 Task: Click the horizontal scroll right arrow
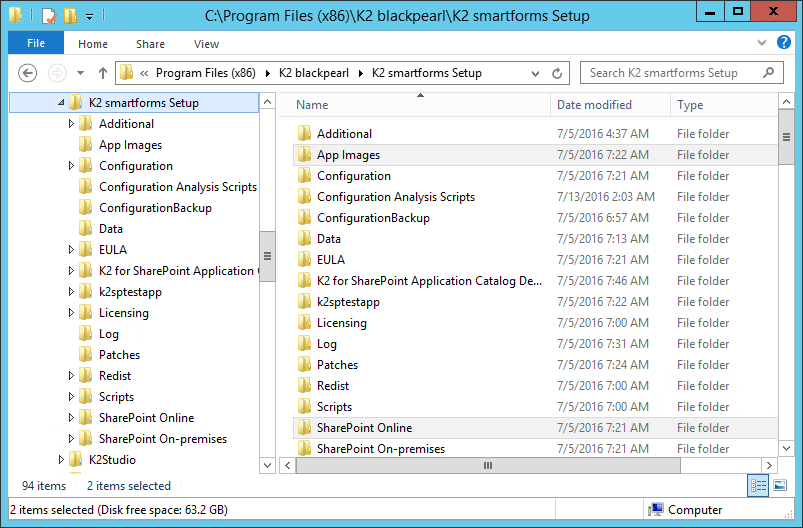(769, 466)
